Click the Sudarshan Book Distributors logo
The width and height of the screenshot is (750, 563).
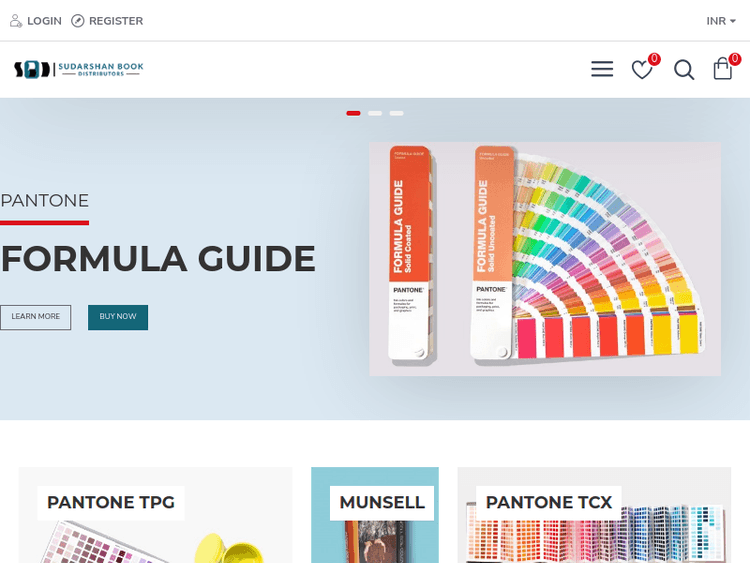[79, 69]
